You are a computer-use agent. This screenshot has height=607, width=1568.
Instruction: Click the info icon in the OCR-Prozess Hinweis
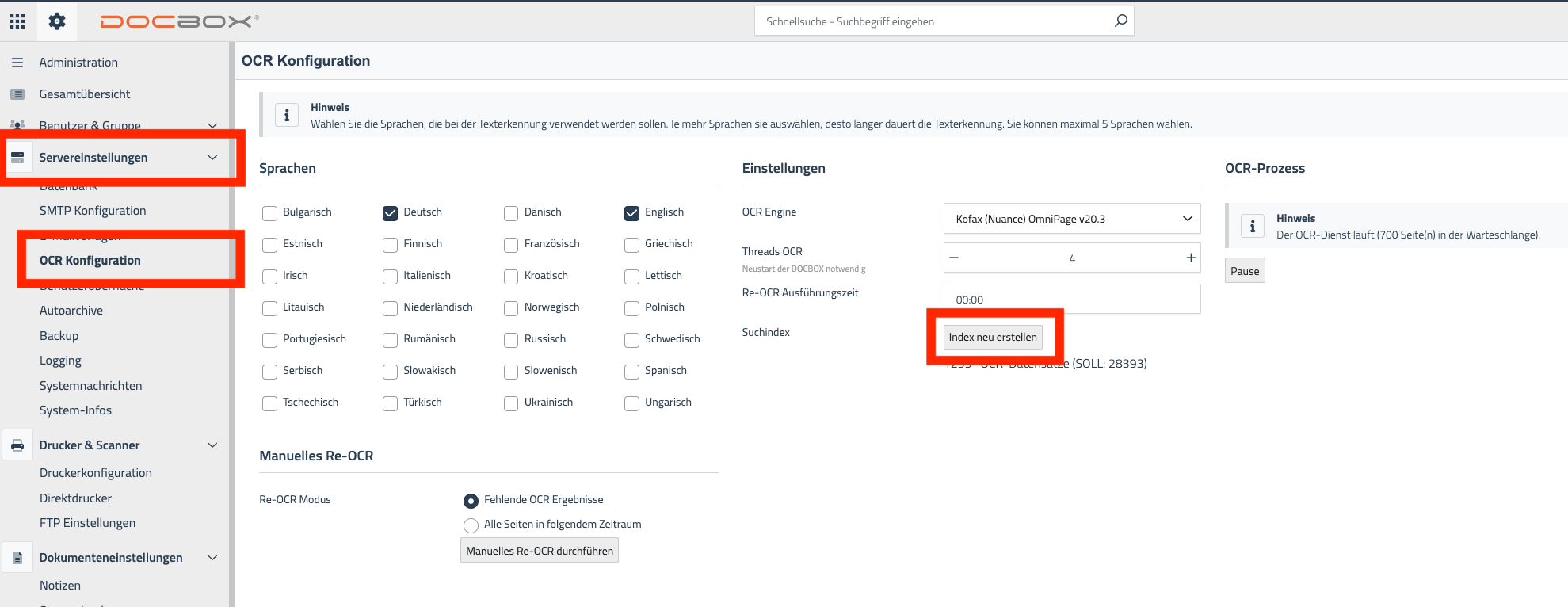[x=1253, y=227]
